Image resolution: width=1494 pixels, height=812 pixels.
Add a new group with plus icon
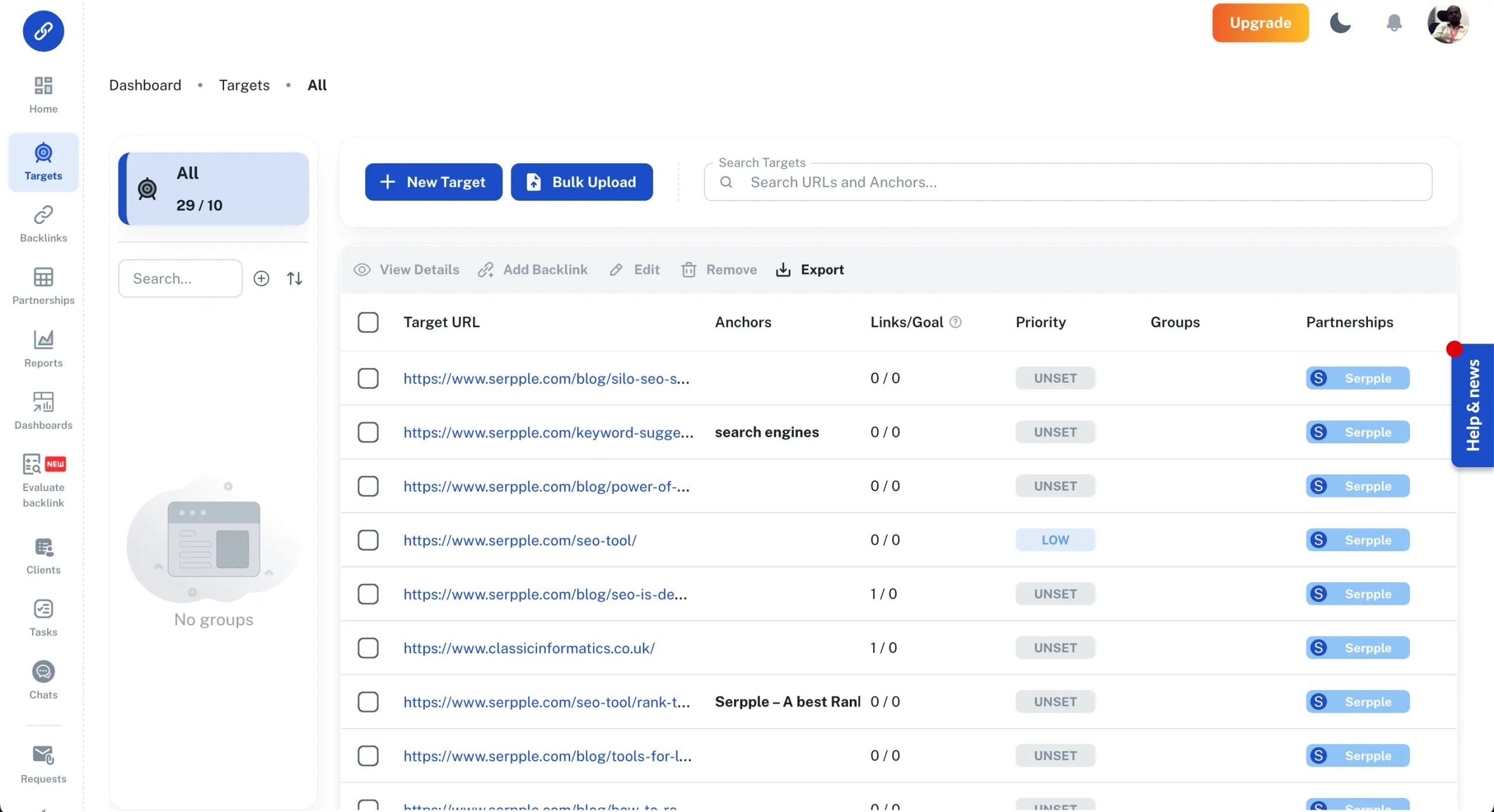pos(261,279)
